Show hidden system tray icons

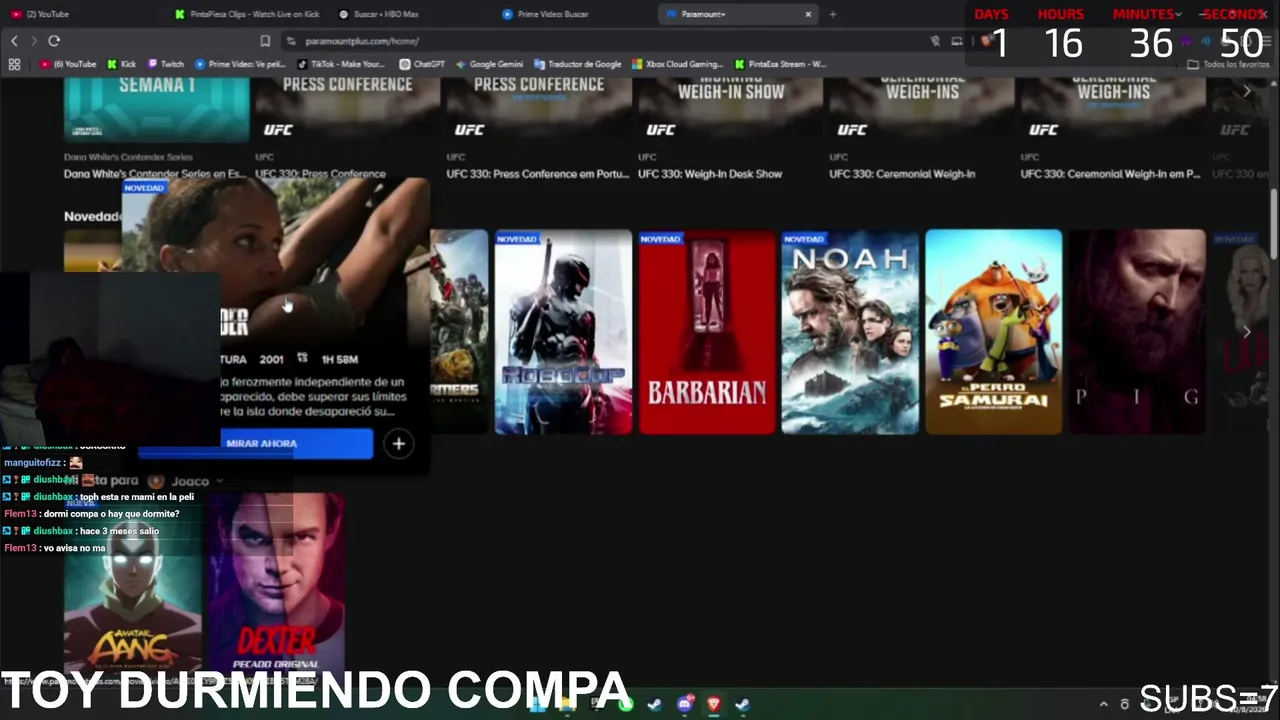pyautogui.click(x=1103, y=704)
